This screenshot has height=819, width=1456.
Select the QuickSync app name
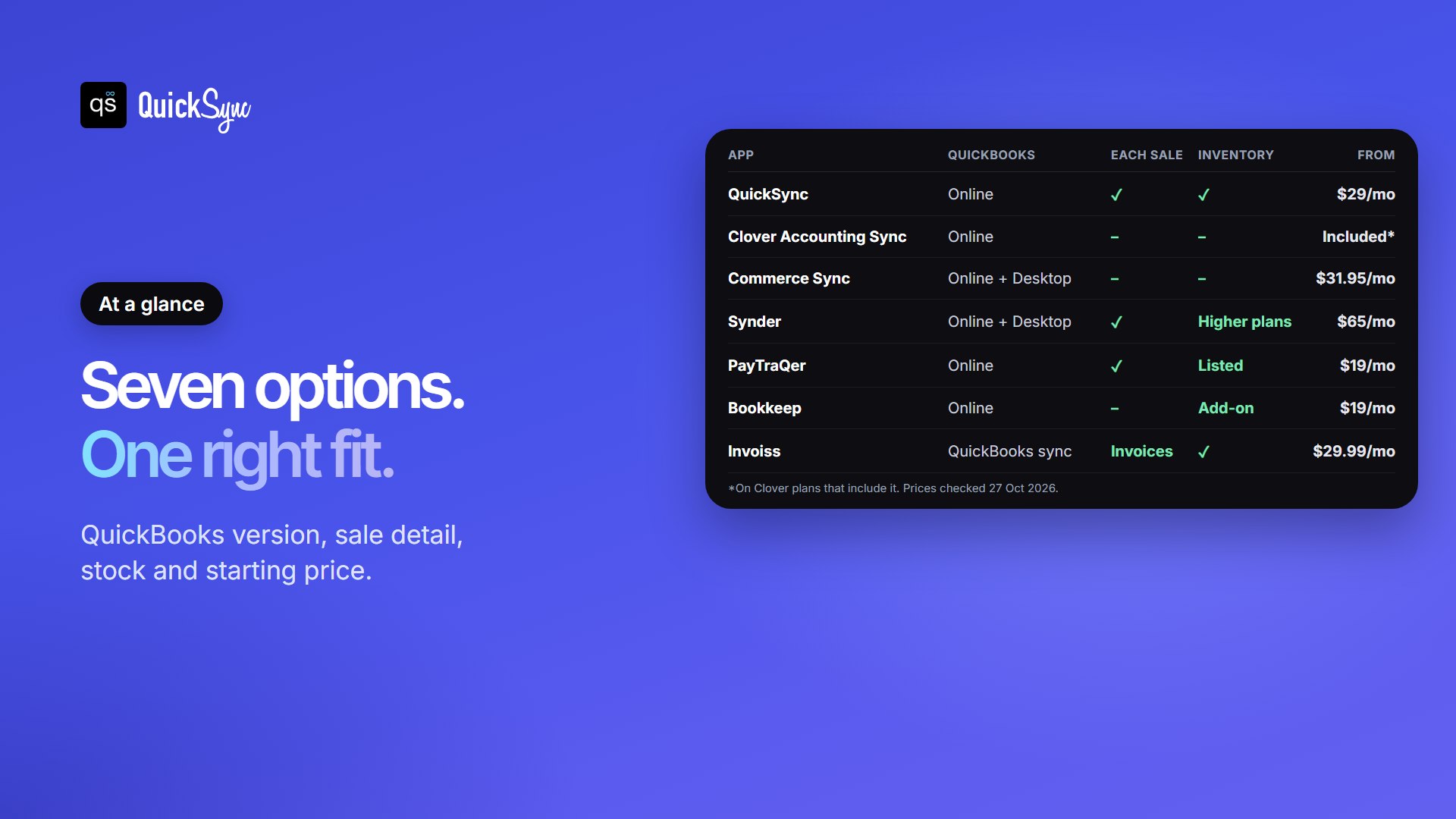(768, 194)
